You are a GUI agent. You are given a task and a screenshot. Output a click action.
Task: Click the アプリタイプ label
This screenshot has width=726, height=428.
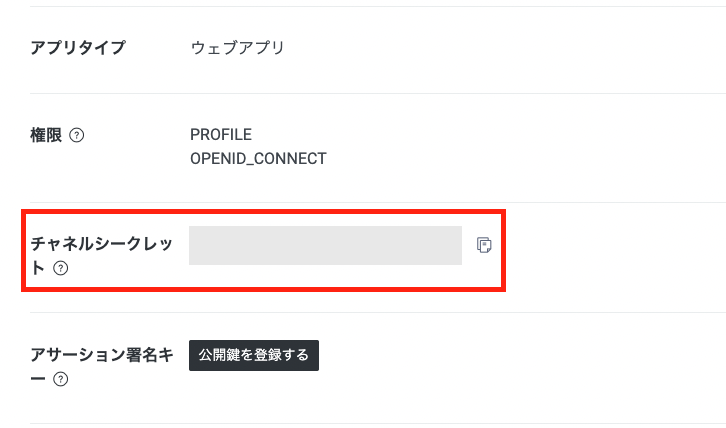(78, 48)
